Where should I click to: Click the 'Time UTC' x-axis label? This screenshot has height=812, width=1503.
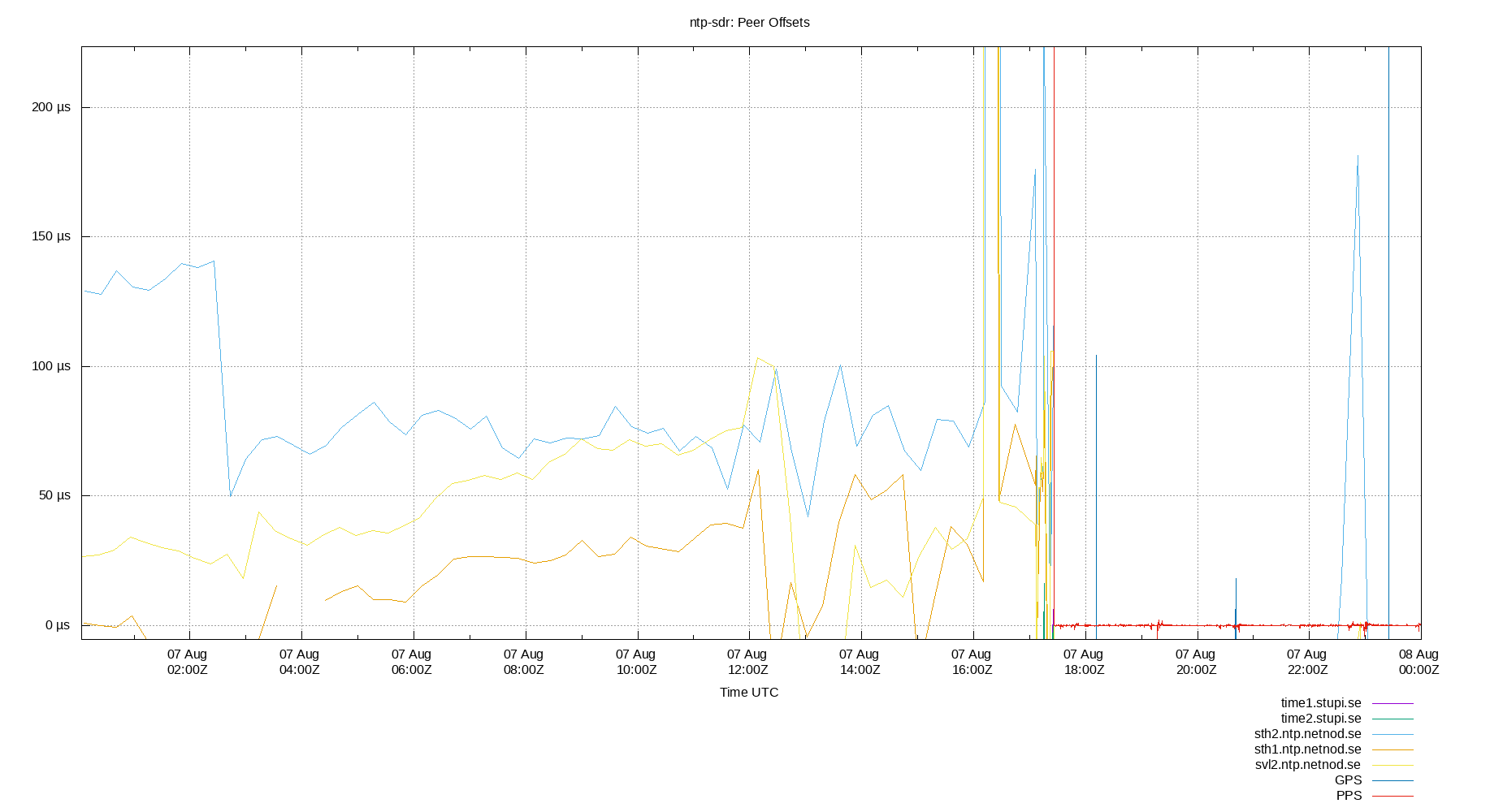pos(749,693)
